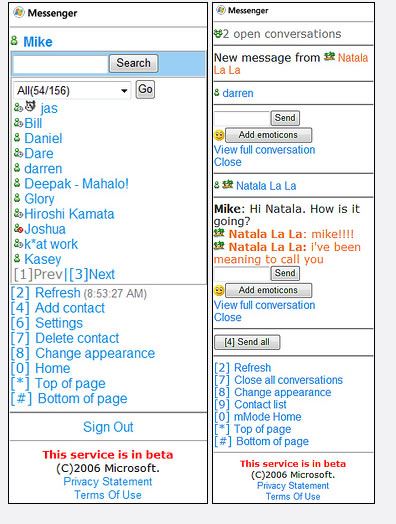Open contact k*at work
Screen dimensions: 396x524
(51, 244)
